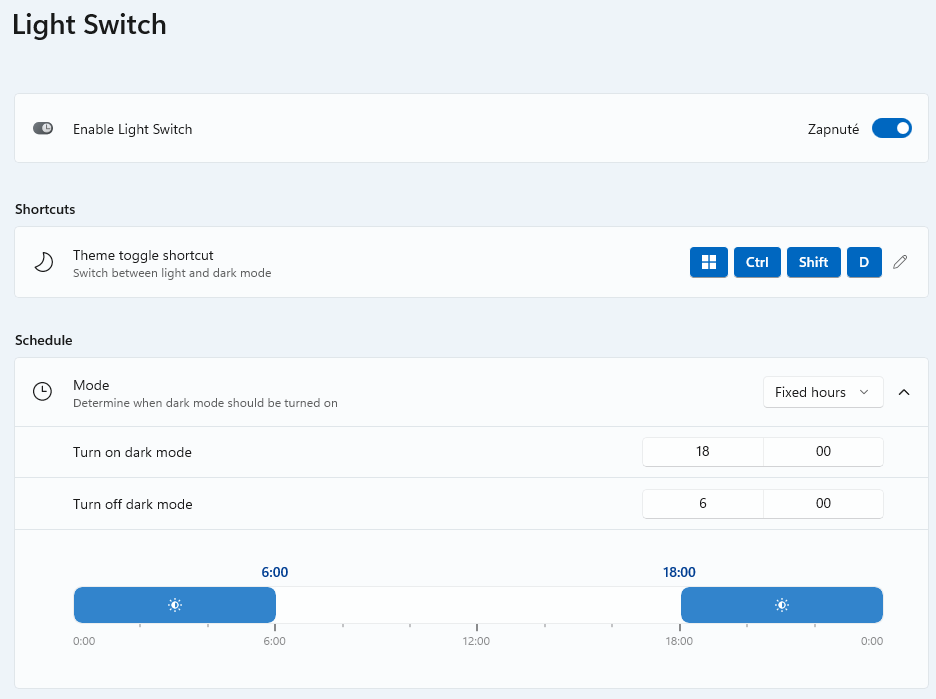Image resolution: width=936 pixels, height=699 pixels.
Task: Select the Turn on dark mode hour field
Action: point(702,452)
